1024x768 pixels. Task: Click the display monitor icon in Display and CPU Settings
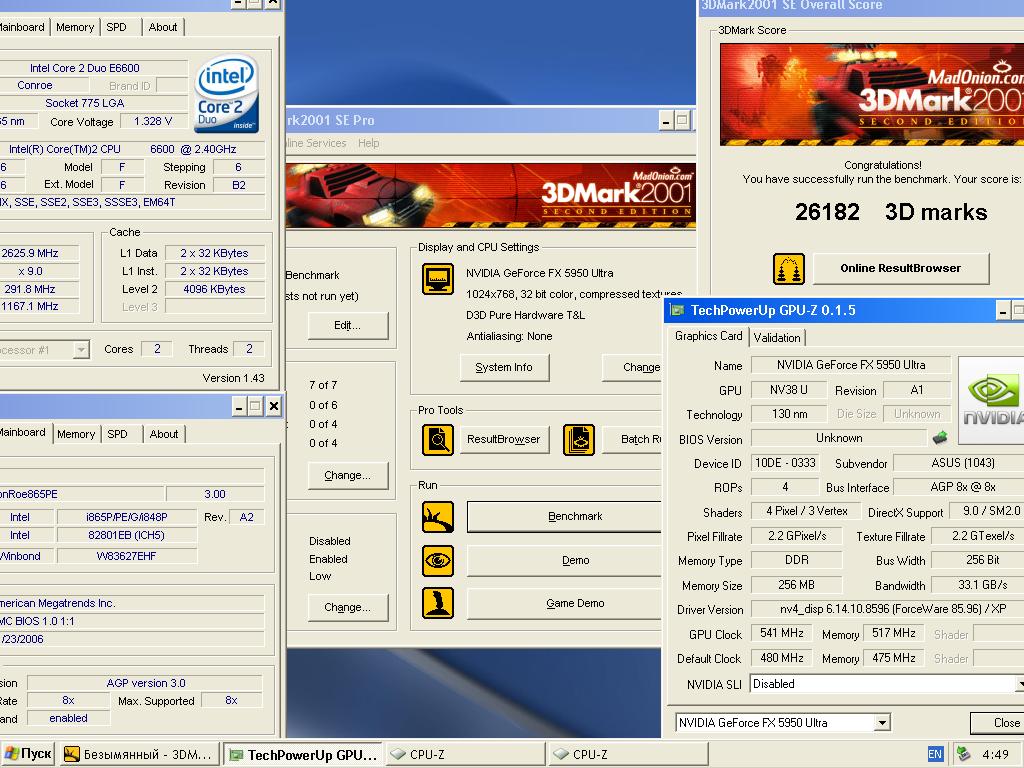(x=438, y=280)
